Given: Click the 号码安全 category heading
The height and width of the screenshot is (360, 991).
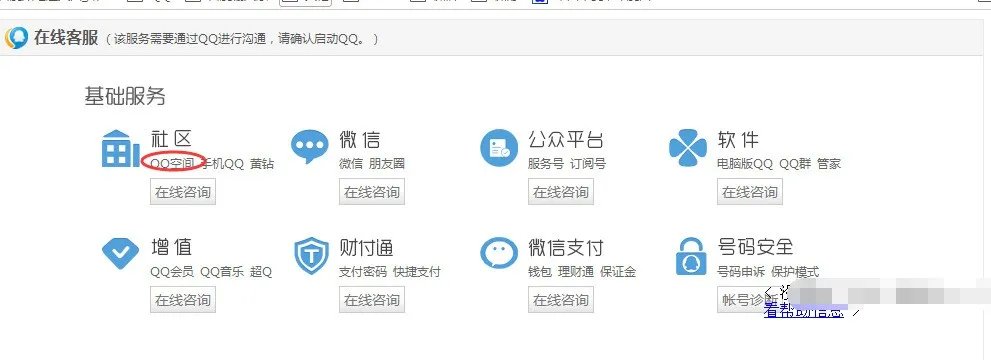Looking at the screenshot, I should pos(755,246).
